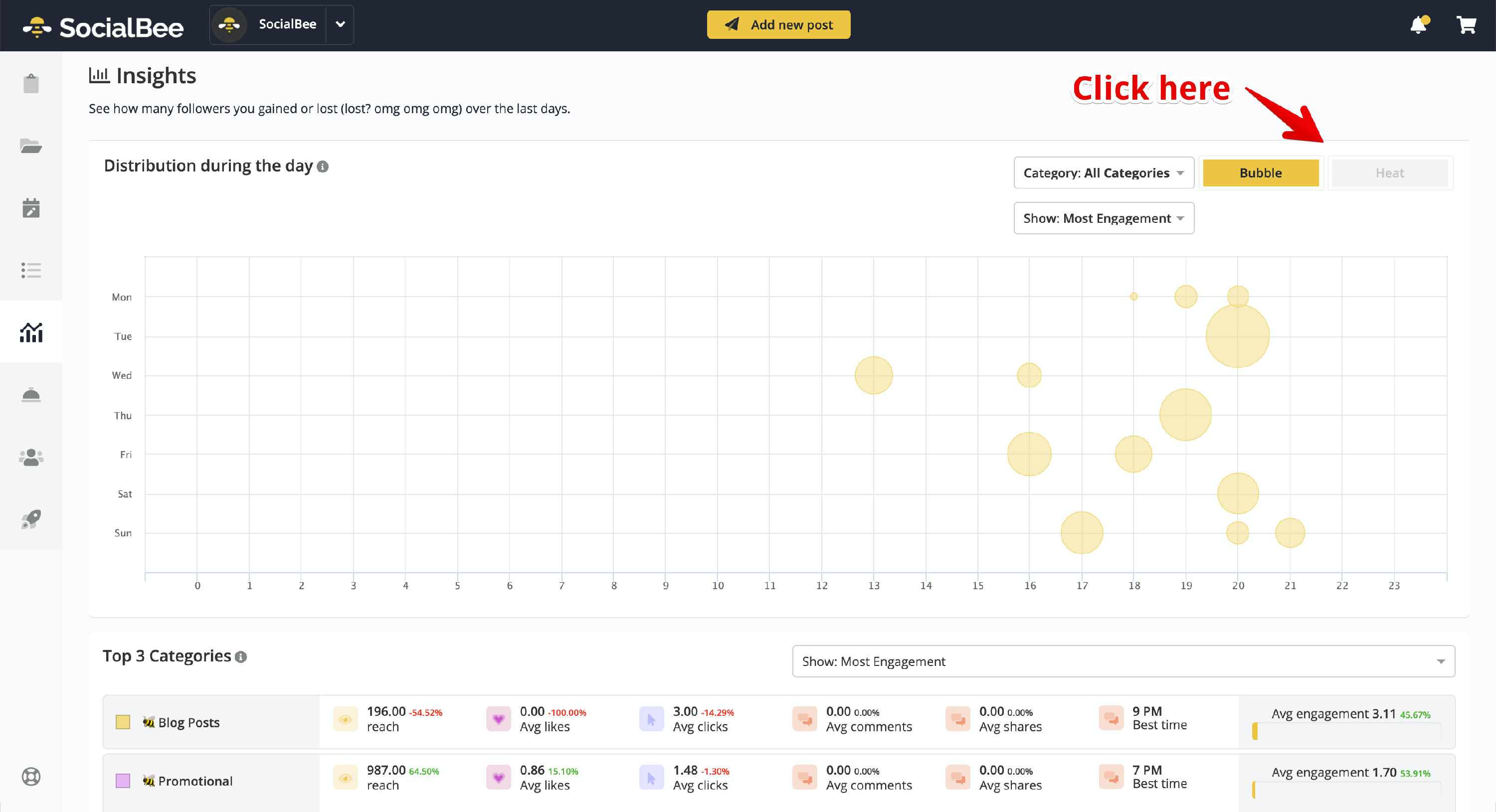Click the large Tuesday 20h bubble
The image size is (1496, 812).
point(1238,336)
